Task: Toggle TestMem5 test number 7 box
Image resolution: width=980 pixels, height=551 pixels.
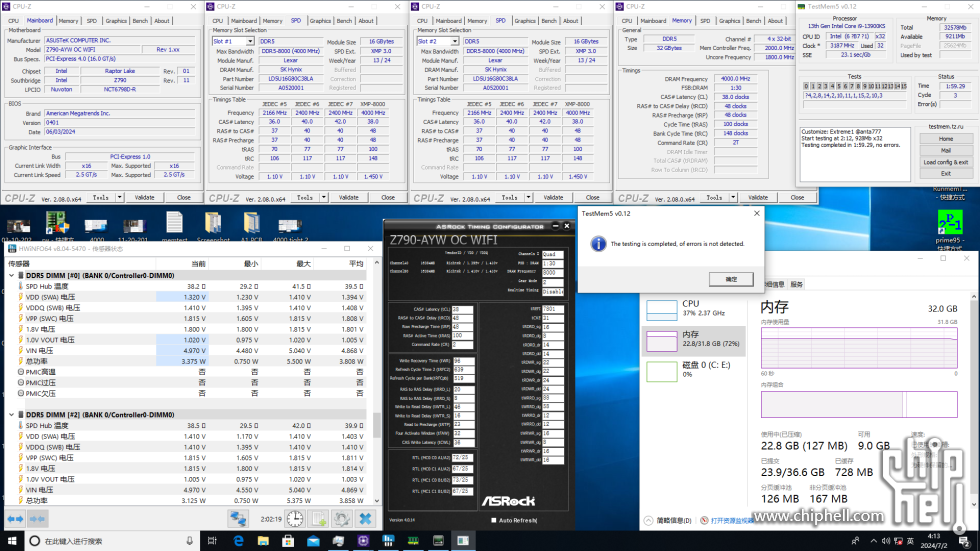Action: (x=852, y=86)
